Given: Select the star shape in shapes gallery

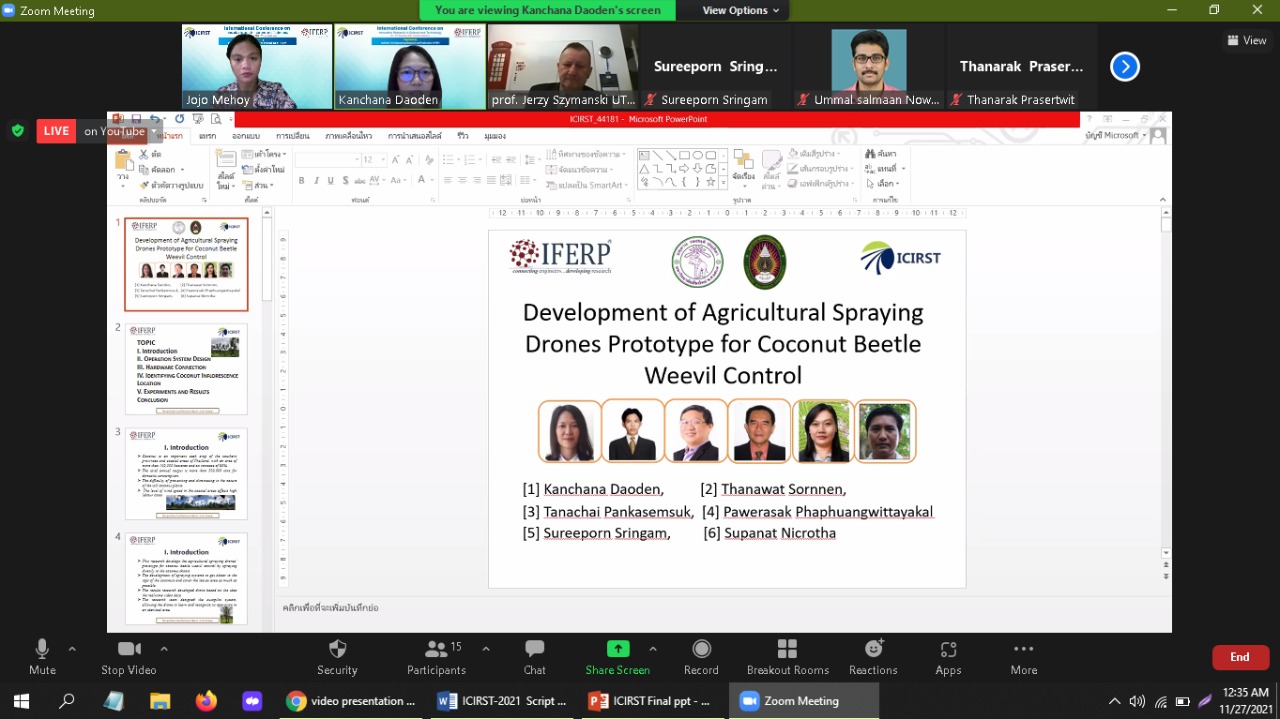Looking at the screenshot, I should click(710, 182).
